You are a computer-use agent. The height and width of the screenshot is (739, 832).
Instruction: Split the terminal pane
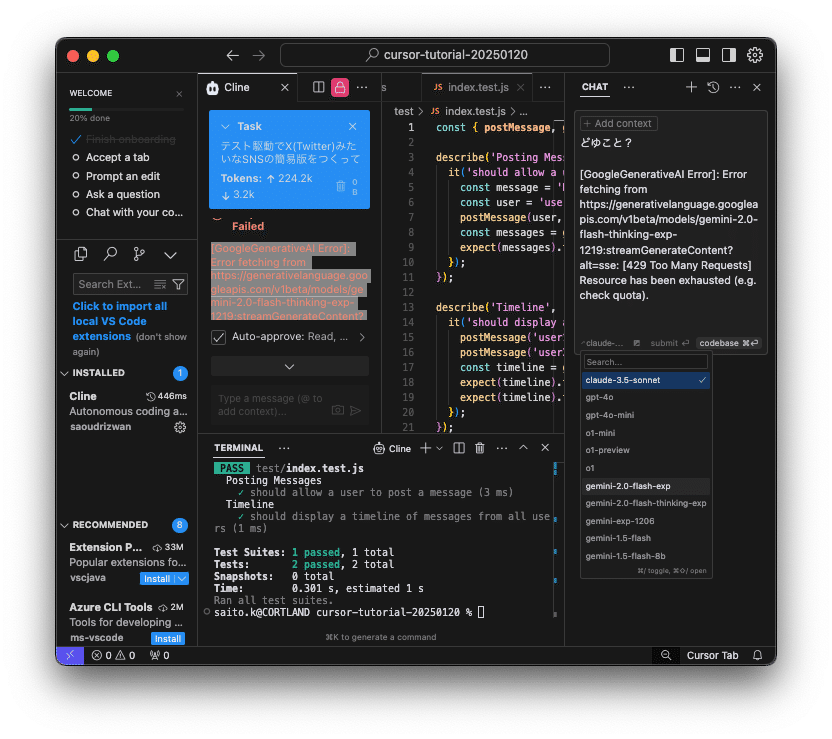(459, 448)
